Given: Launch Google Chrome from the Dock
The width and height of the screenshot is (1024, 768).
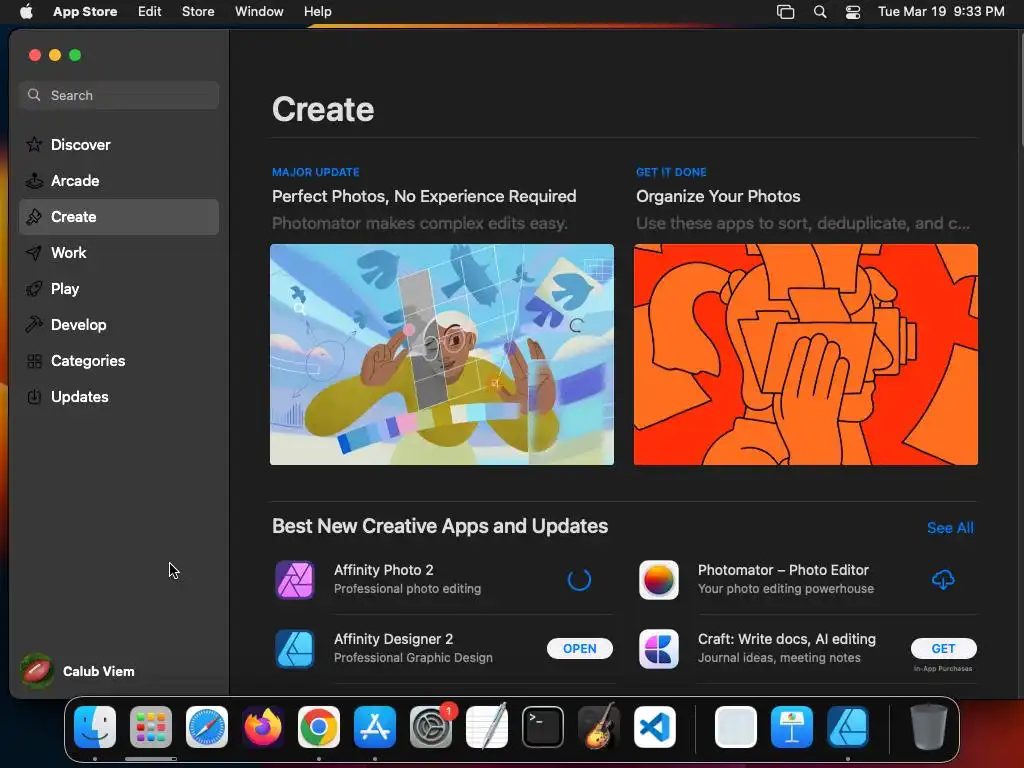Looking at the screenshot, I should coord(319,727).
